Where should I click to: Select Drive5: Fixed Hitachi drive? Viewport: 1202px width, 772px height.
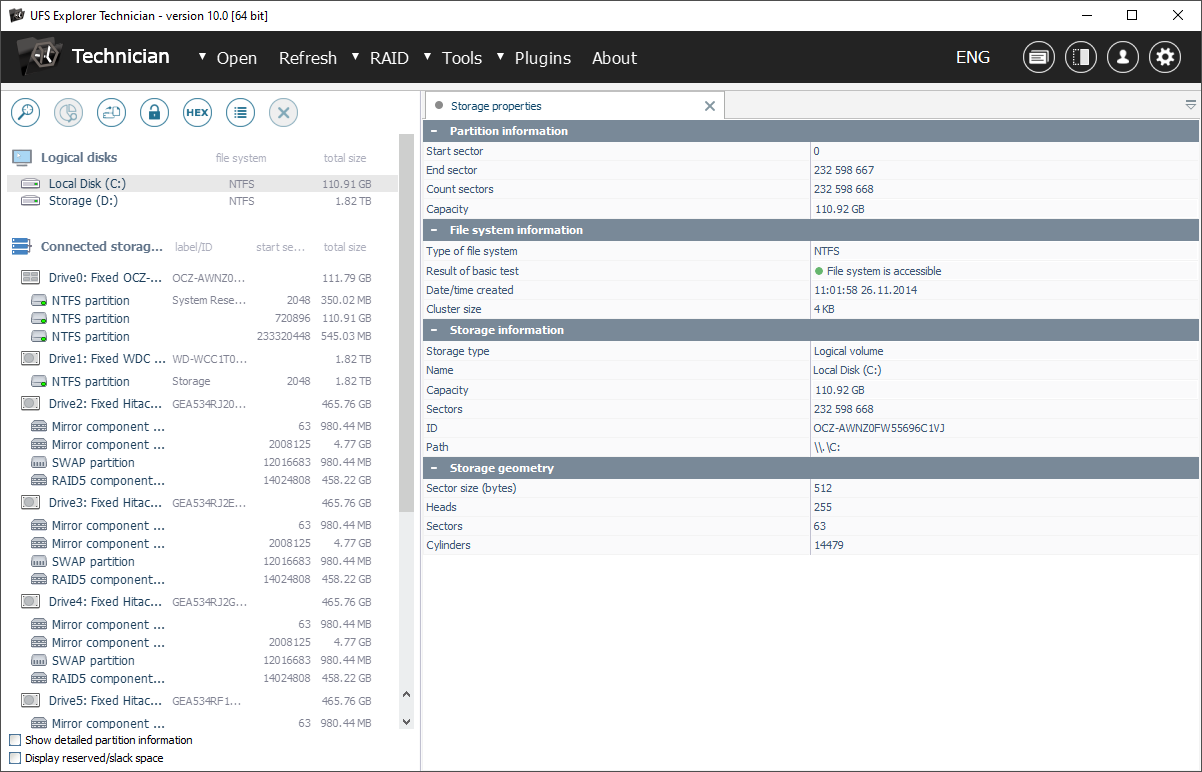coord(202,700)
